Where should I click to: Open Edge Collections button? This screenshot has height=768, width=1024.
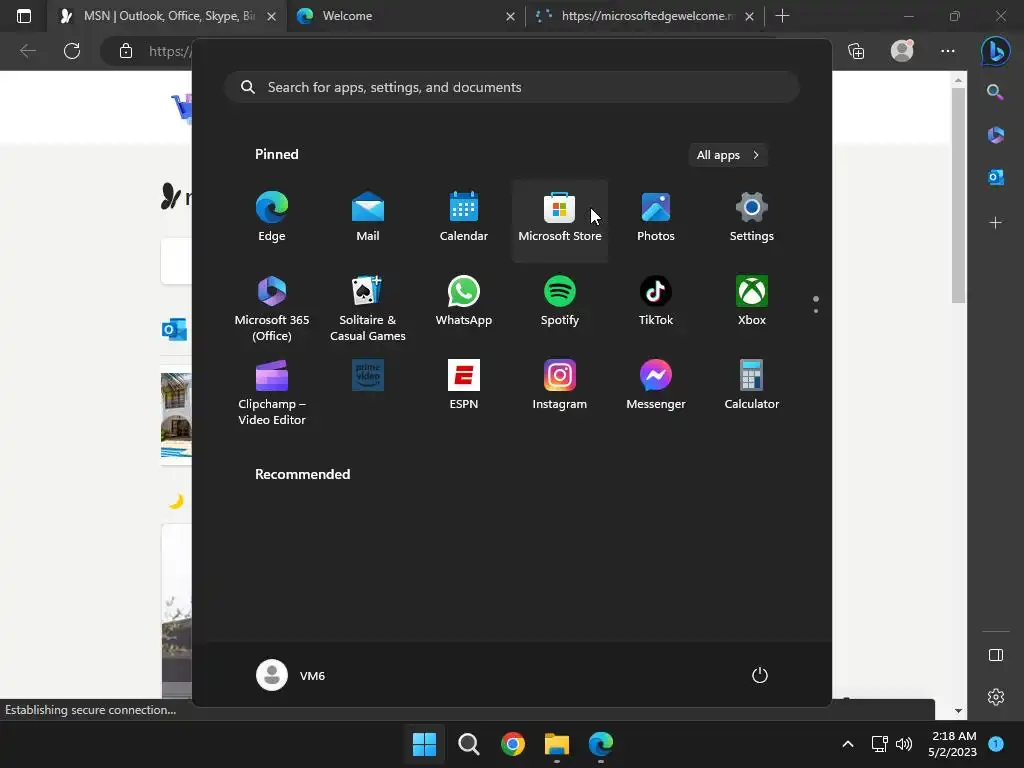(x=856, y=51)
